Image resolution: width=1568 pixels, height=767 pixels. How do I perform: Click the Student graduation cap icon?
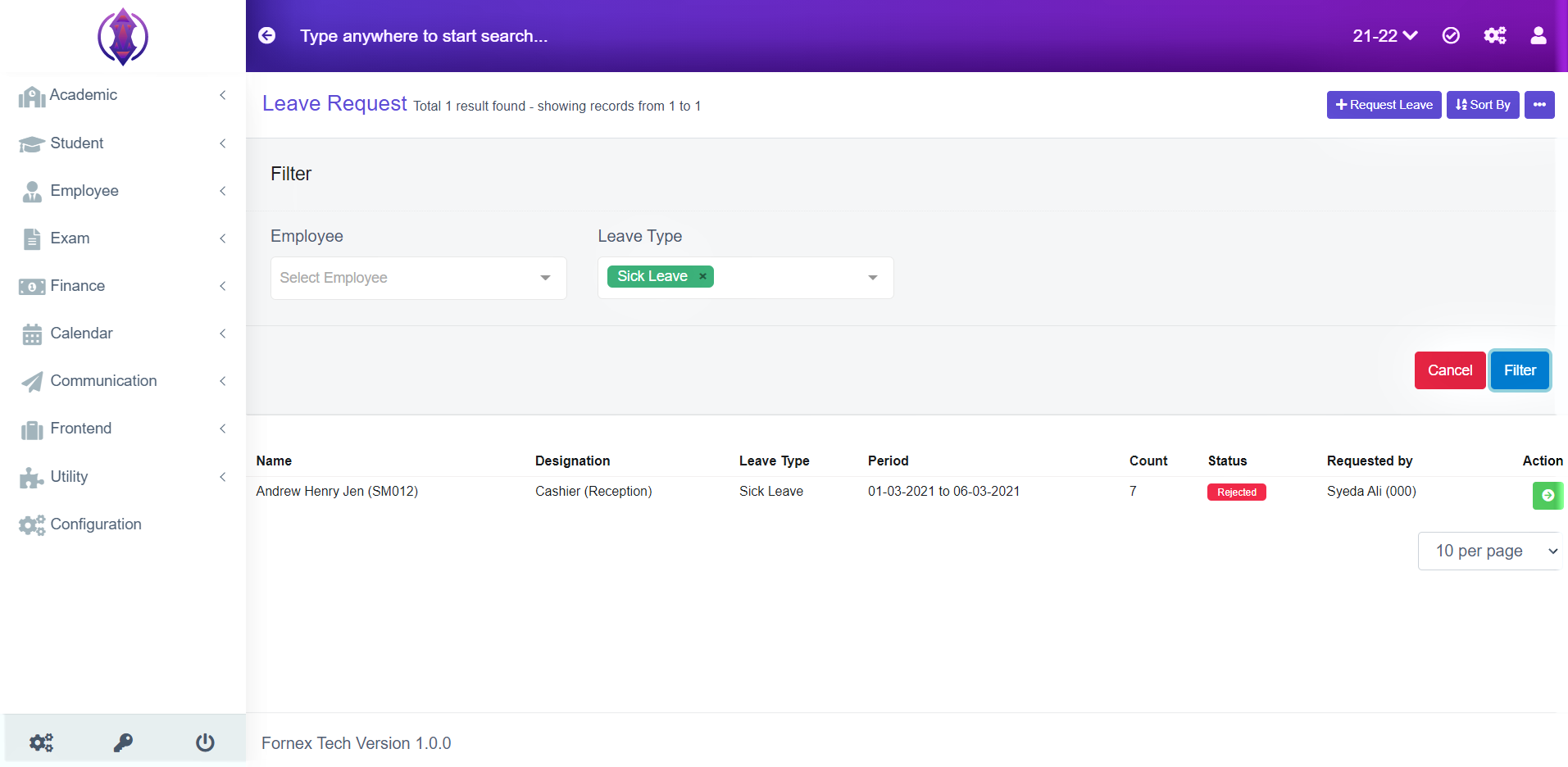(x=32, y=144)
